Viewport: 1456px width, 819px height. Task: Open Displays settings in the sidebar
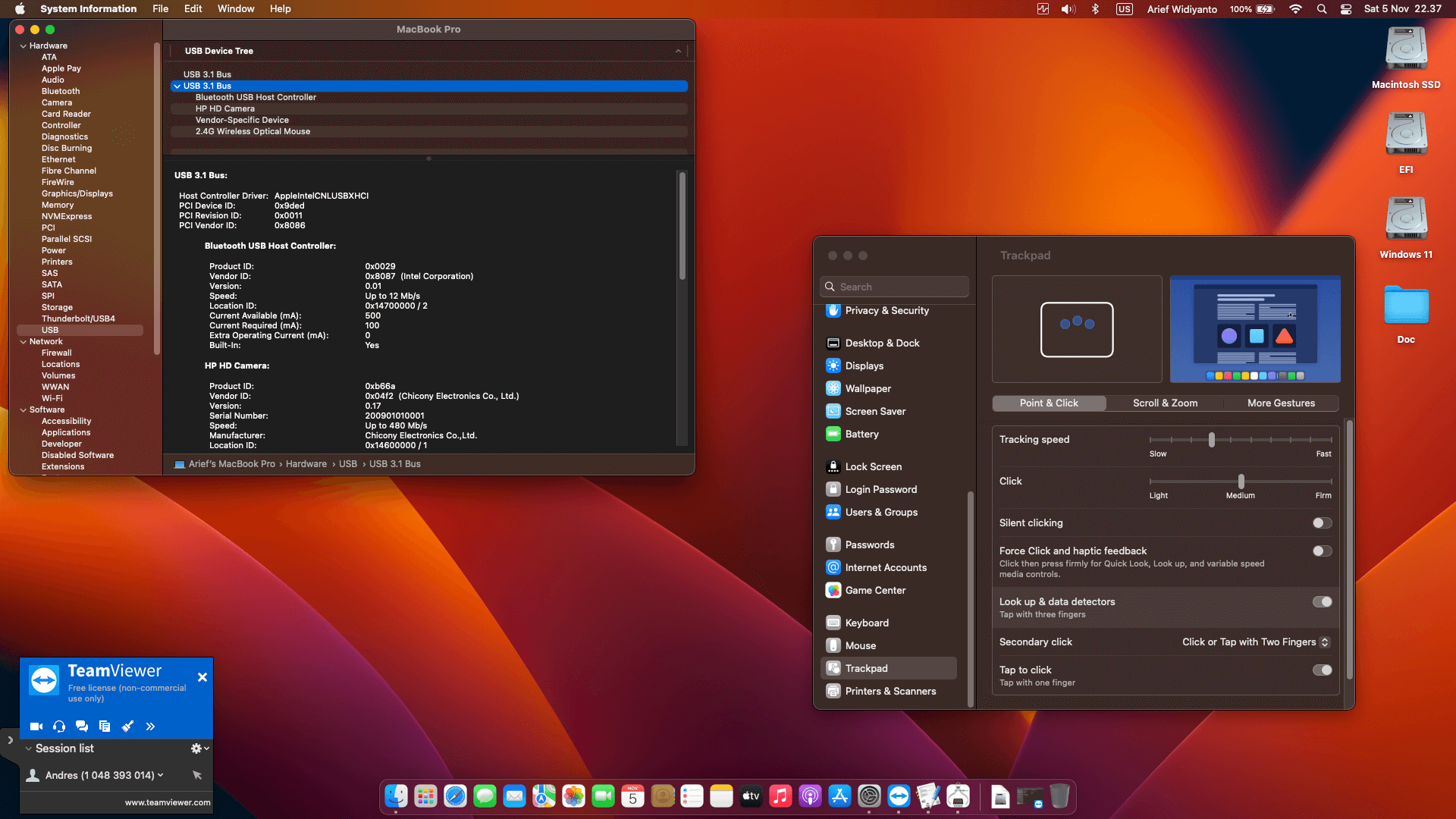point(864,366)
